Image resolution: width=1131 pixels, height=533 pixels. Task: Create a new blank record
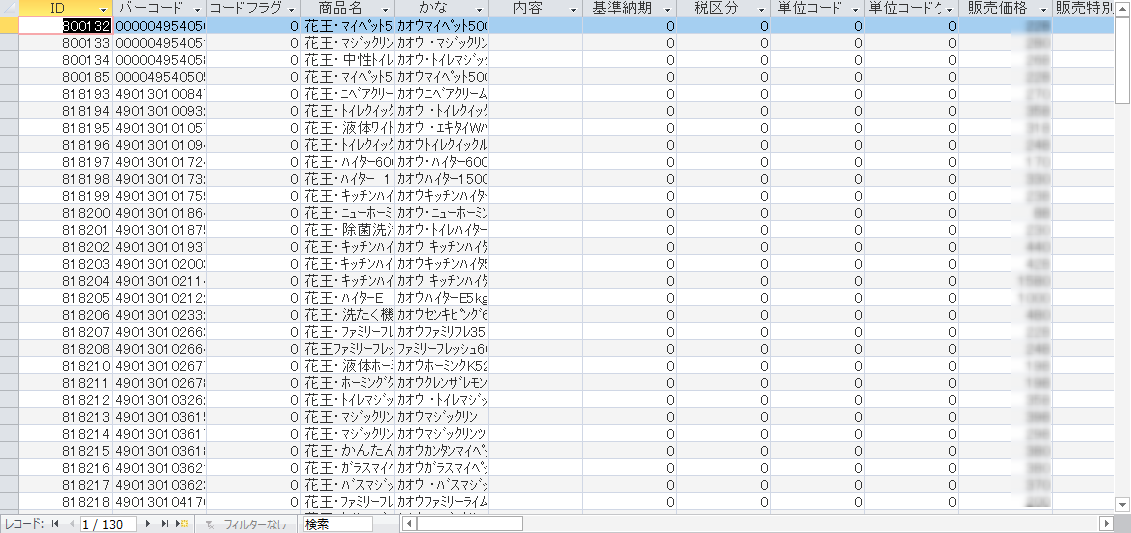tap(182, 524)
